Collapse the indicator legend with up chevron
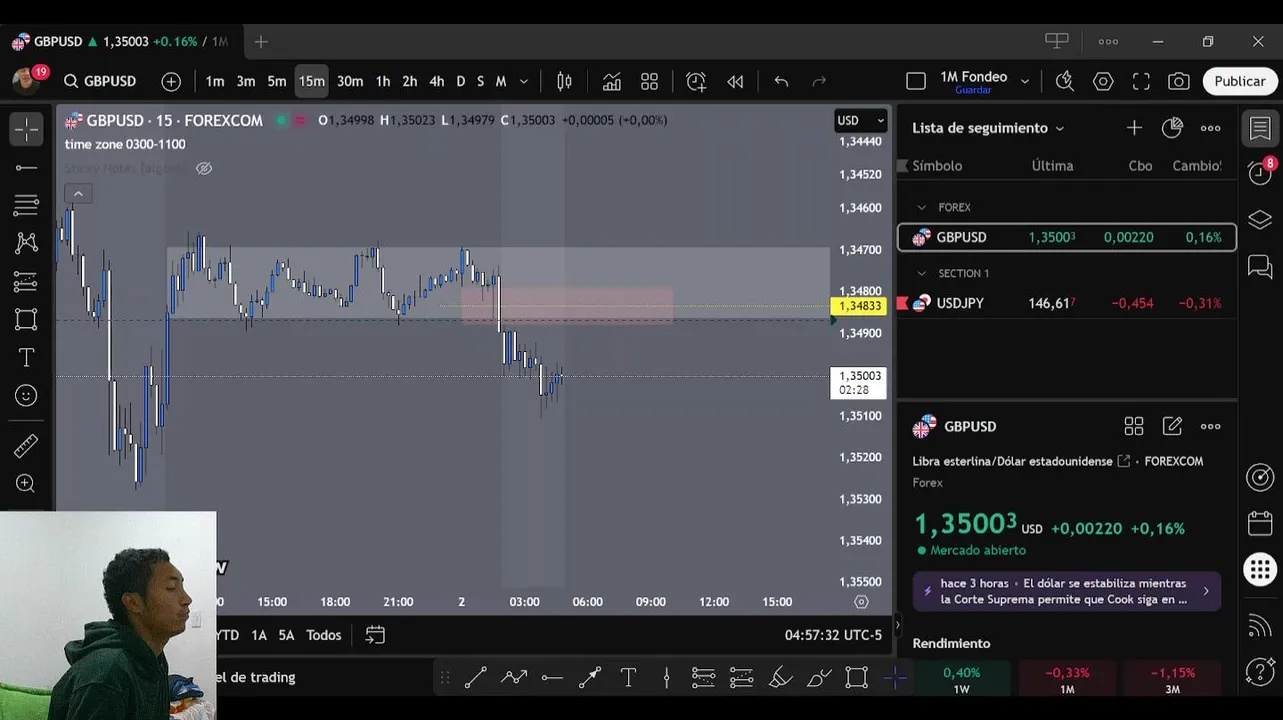The height and width of the screenshot is (720, 1283). [x=78, y=193]
